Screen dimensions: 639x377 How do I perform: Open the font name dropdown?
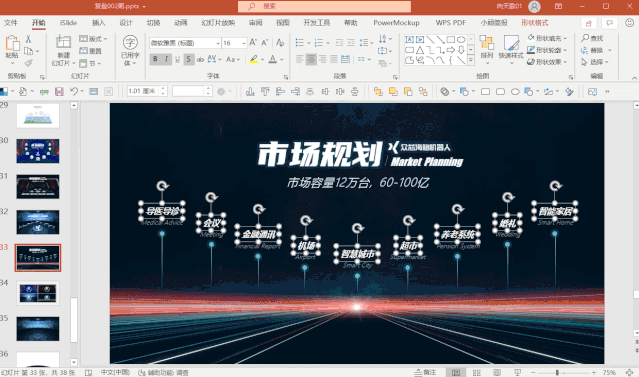(218, 43)
